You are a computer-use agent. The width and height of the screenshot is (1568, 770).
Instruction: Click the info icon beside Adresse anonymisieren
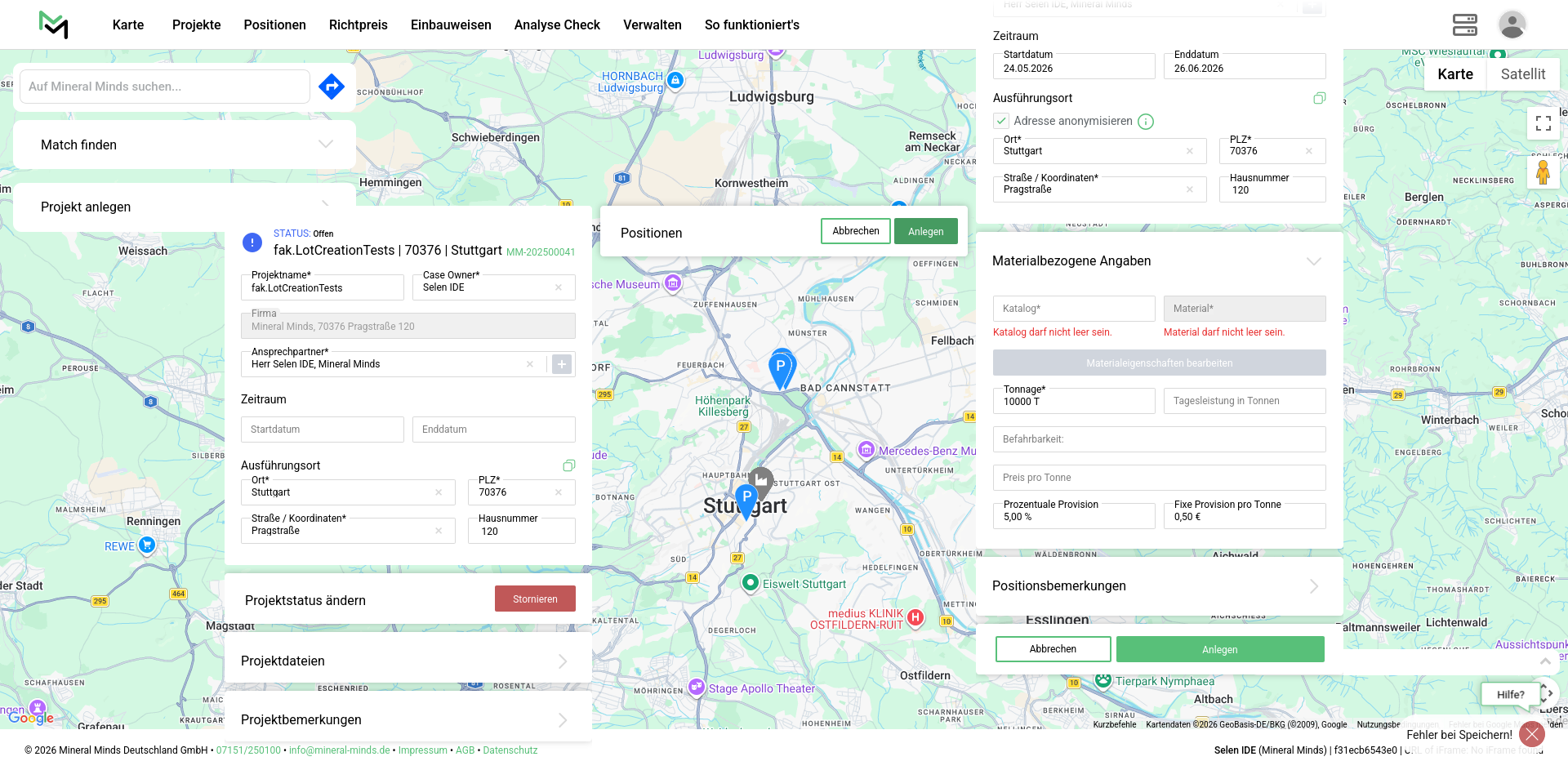click(1146, 122)
